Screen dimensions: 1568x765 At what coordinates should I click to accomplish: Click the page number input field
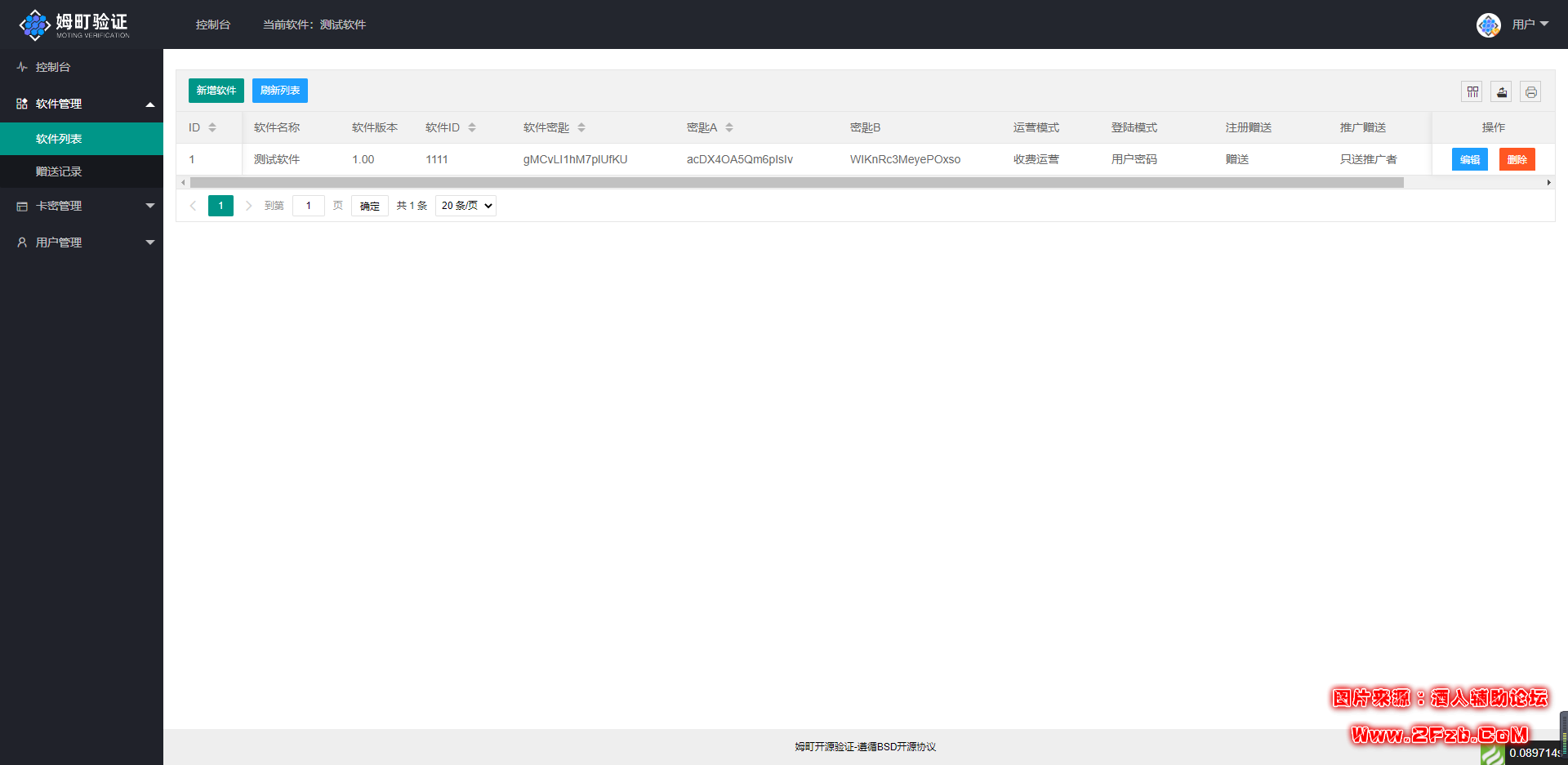click(x=309, y=206)
